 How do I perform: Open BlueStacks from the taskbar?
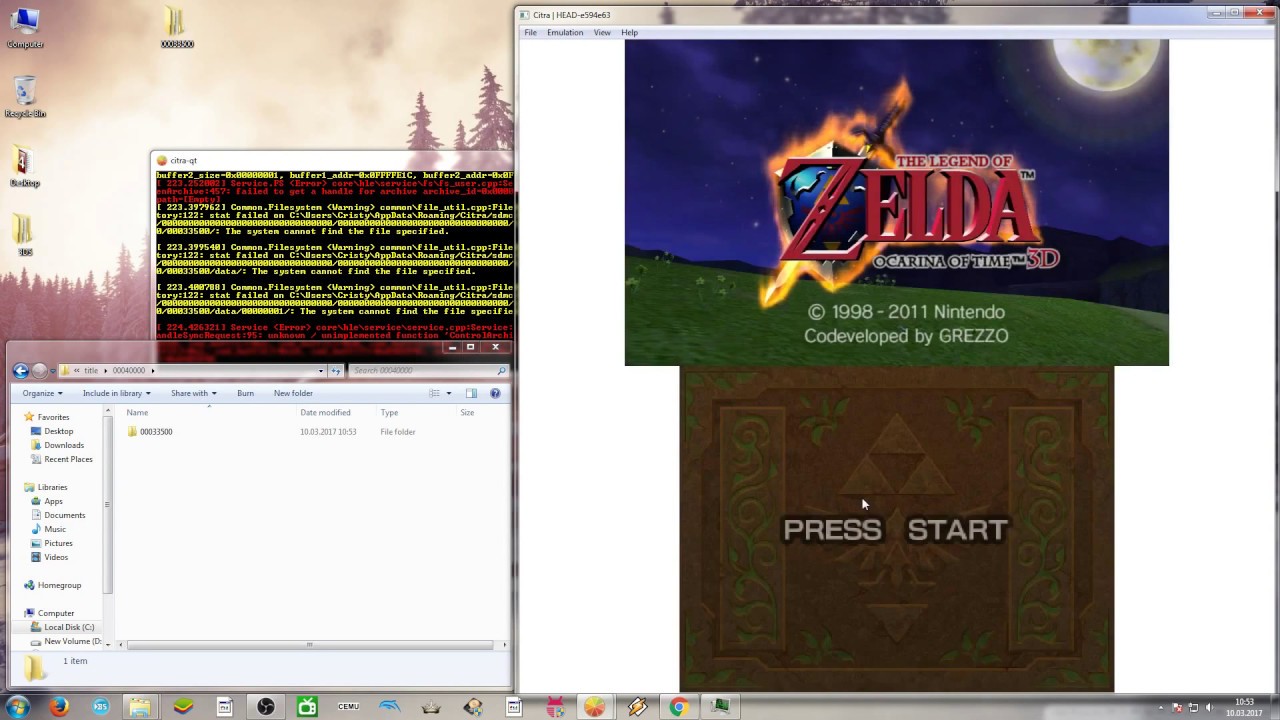183,707
